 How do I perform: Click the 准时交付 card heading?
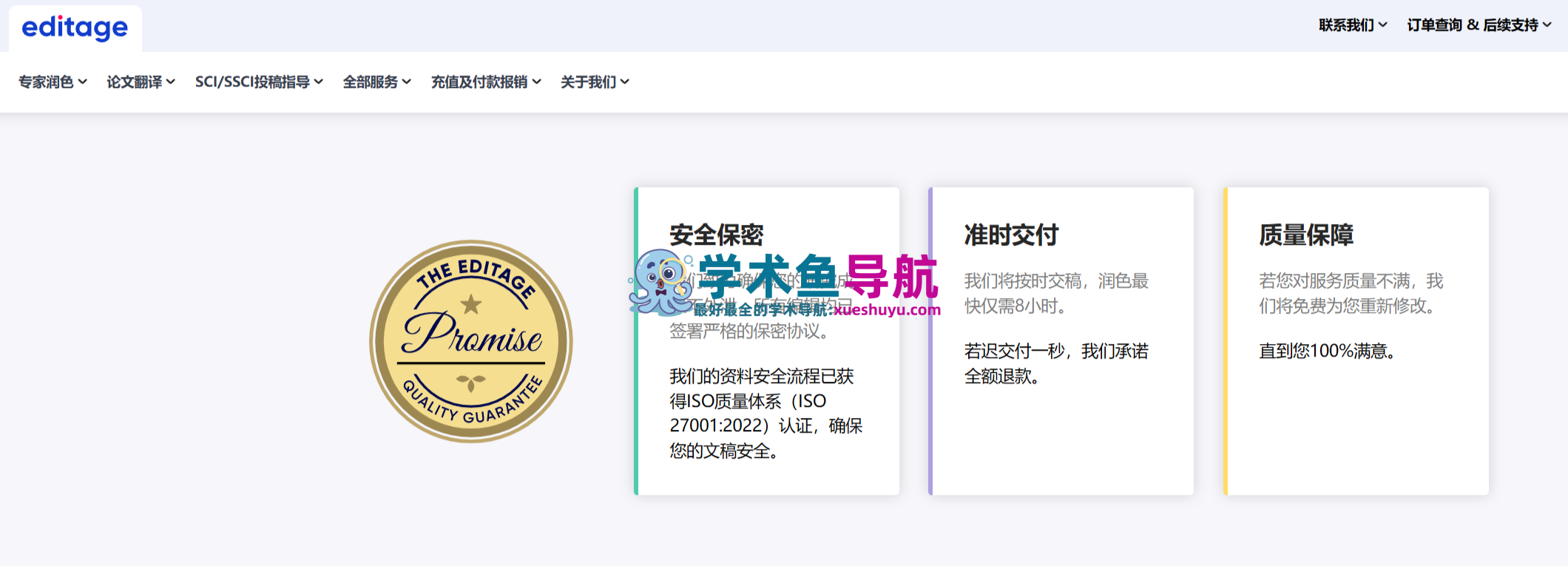[x=1011, y=235]
